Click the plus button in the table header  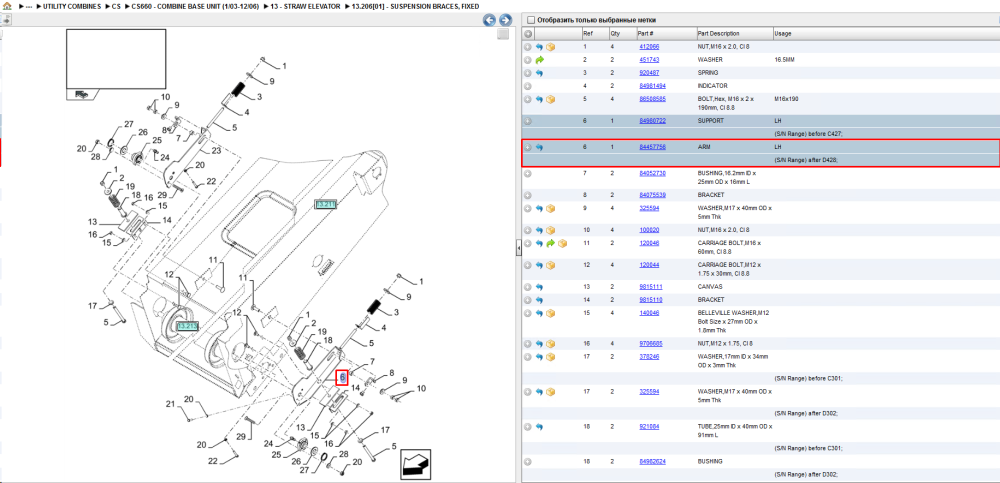pyautogui.click(x=528, y=34)
